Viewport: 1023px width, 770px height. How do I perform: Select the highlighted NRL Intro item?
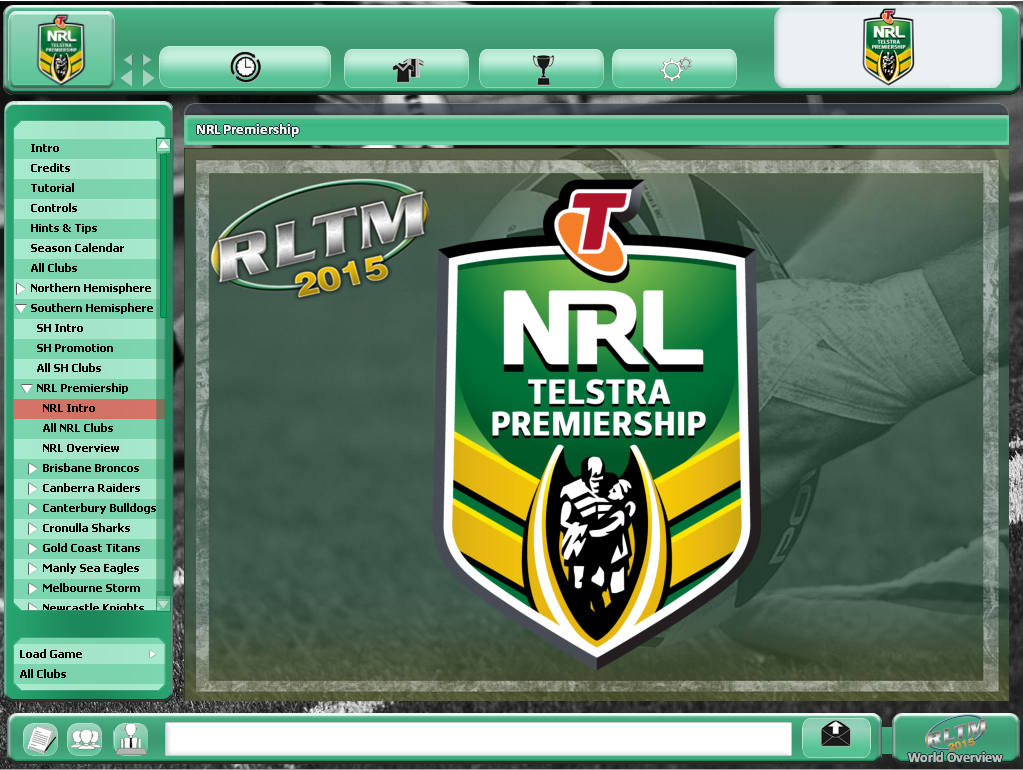coord(89,408)
